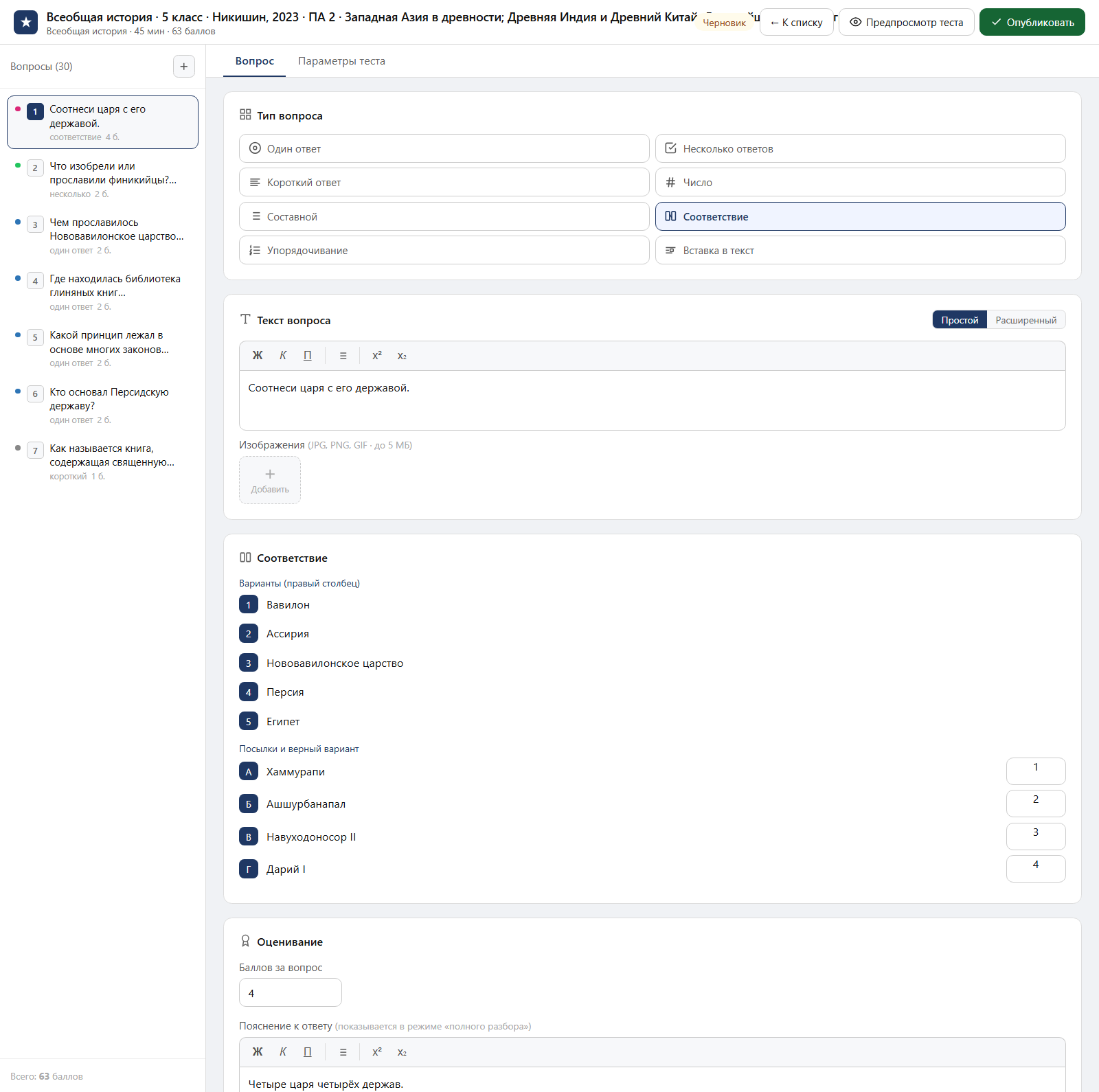Click the Опубликовать button
Viewport: 1099px width, 1092px height.
1032,22
